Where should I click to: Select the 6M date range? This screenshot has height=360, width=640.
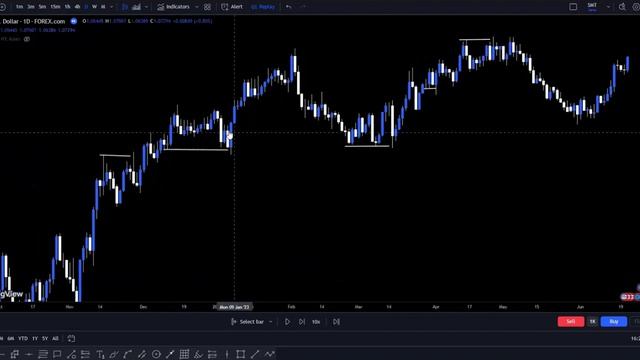[x=11, y=338]
